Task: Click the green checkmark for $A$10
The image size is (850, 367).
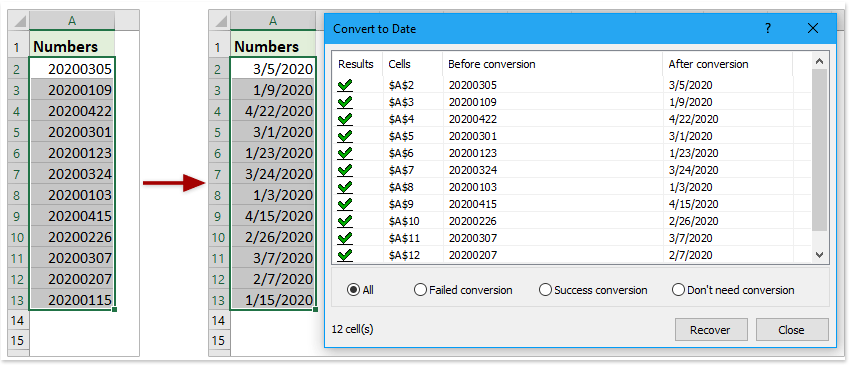Action: point(345,221)
